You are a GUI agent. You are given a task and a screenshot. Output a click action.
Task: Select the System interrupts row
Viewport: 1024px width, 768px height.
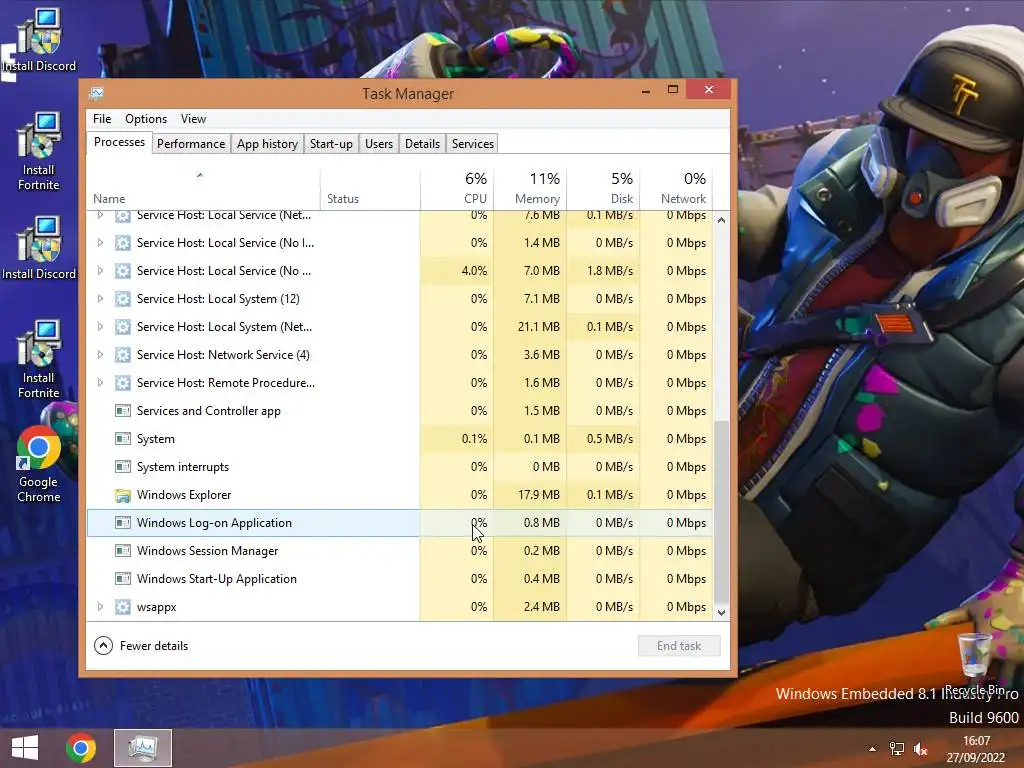tap(400, 467)
